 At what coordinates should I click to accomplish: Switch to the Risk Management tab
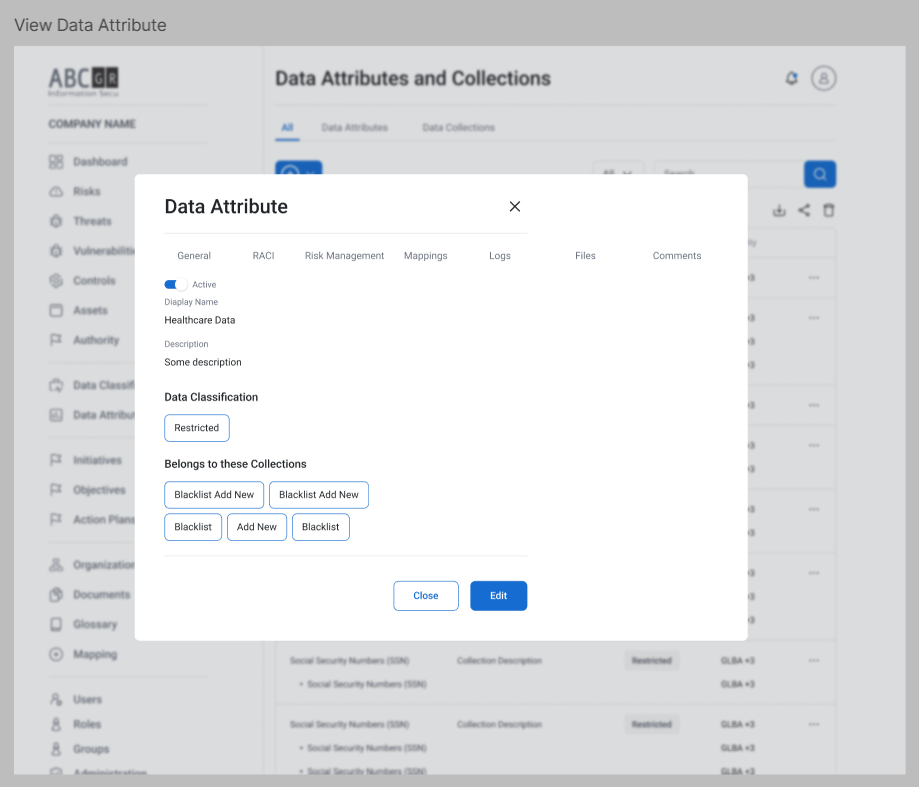(x=344, y=256)
